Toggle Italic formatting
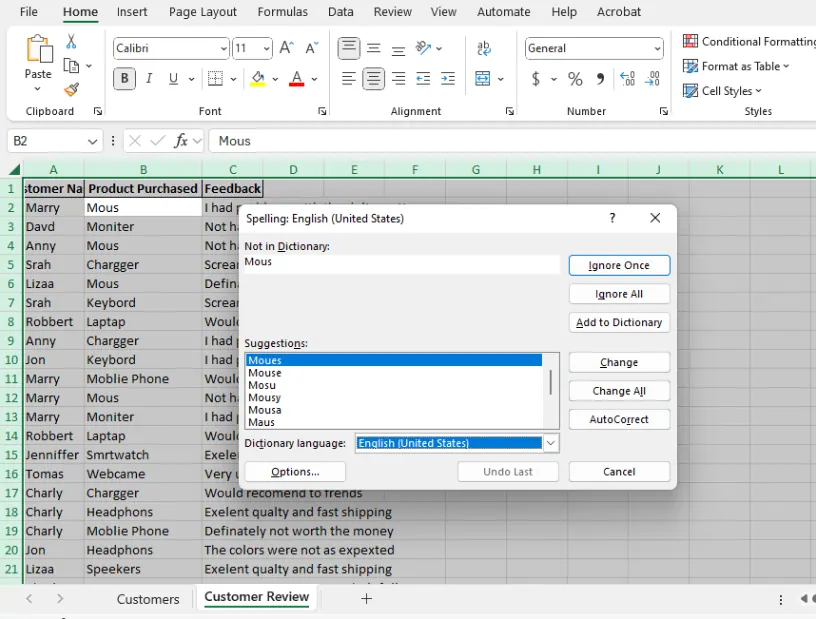Image resolution: width=816 pixels, height=619 pixels. pos(149,79)
